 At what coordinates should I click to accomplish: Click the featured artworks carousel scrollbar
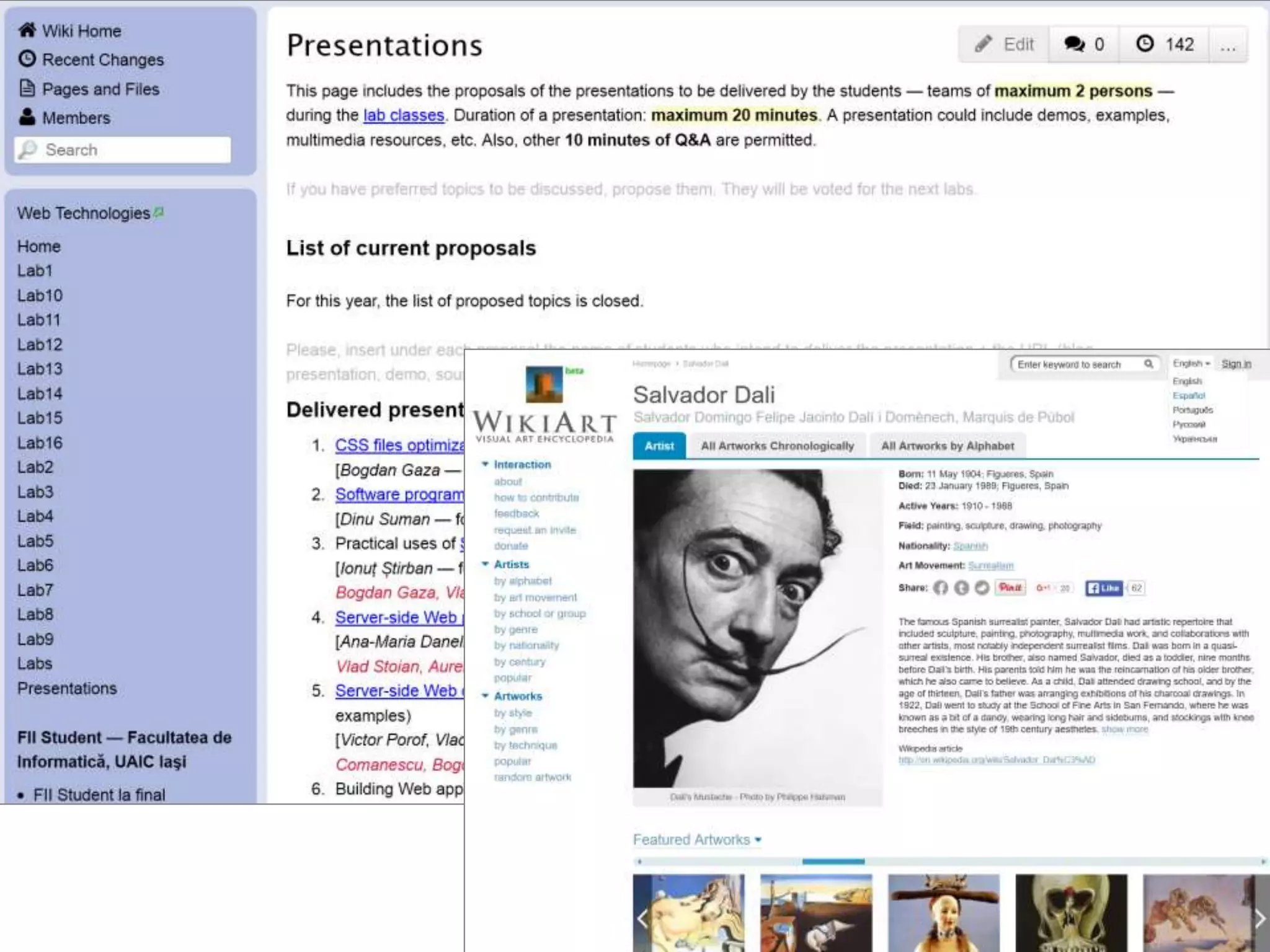(x=832, y=862)
